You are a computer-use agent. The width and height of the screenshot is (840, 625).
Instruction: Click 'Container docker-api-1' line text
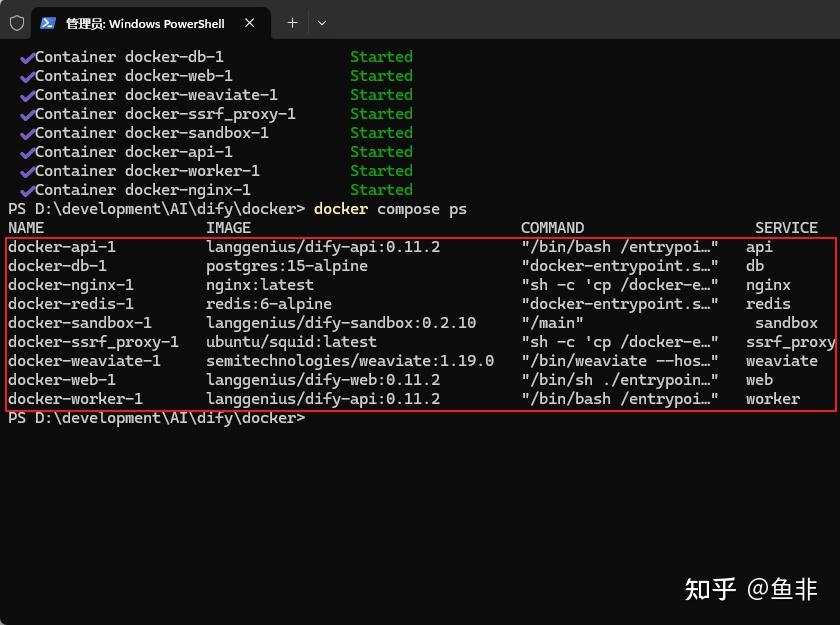tap(133, 152)
